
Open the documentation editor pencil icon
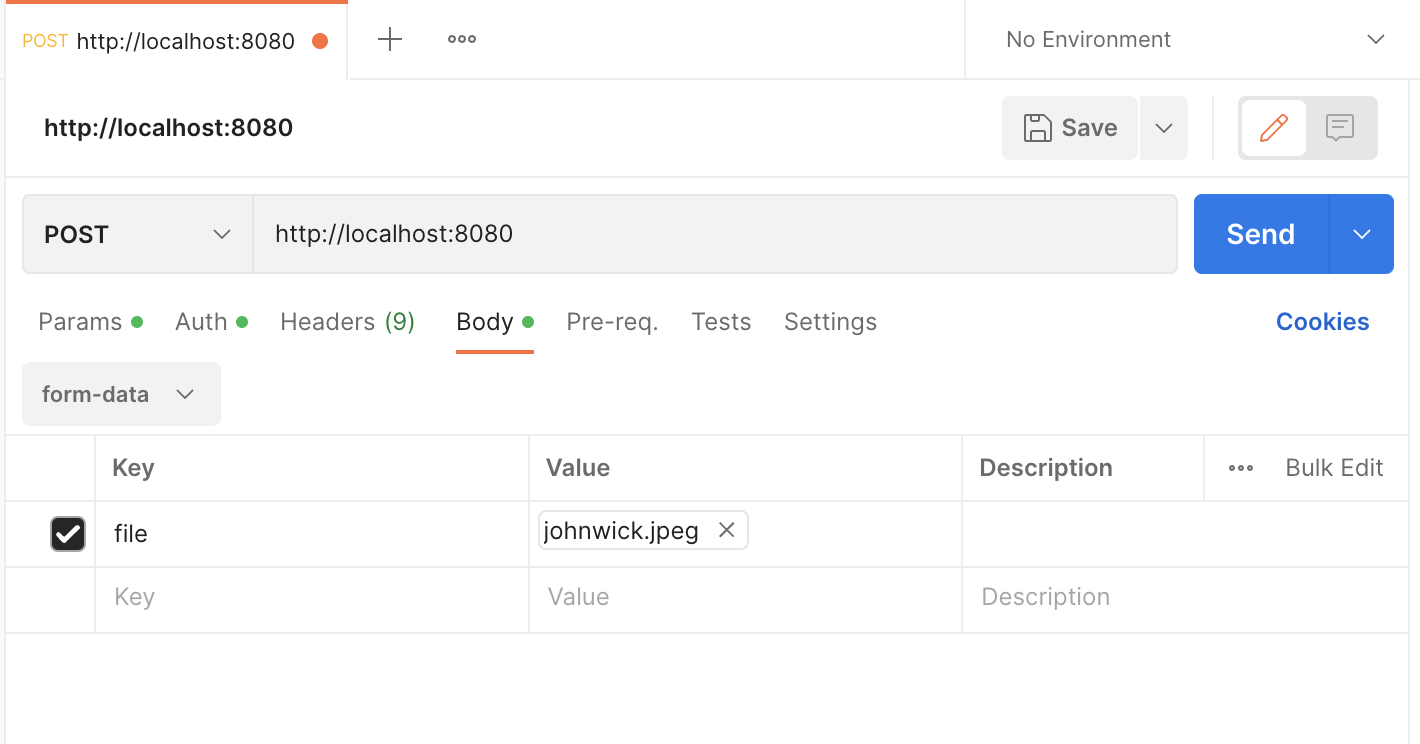coord(1272,128)
